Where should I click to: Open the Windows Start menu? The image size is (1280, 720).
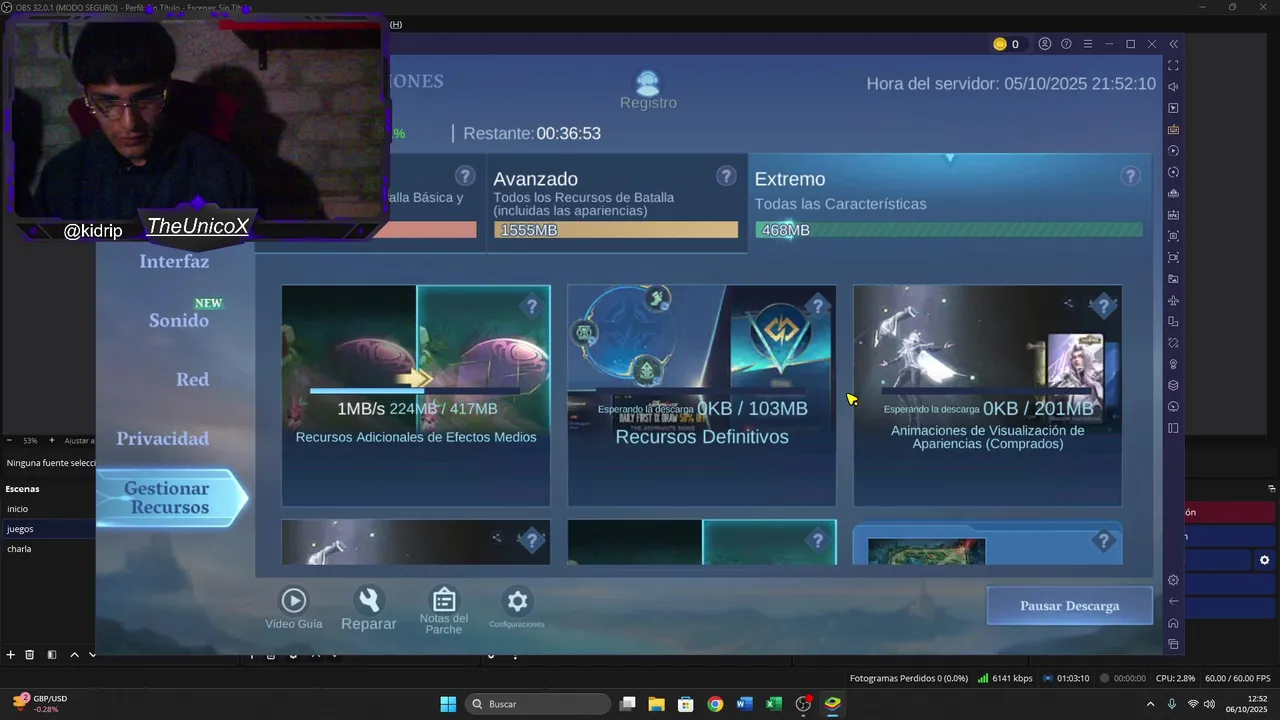click(448, 704)
